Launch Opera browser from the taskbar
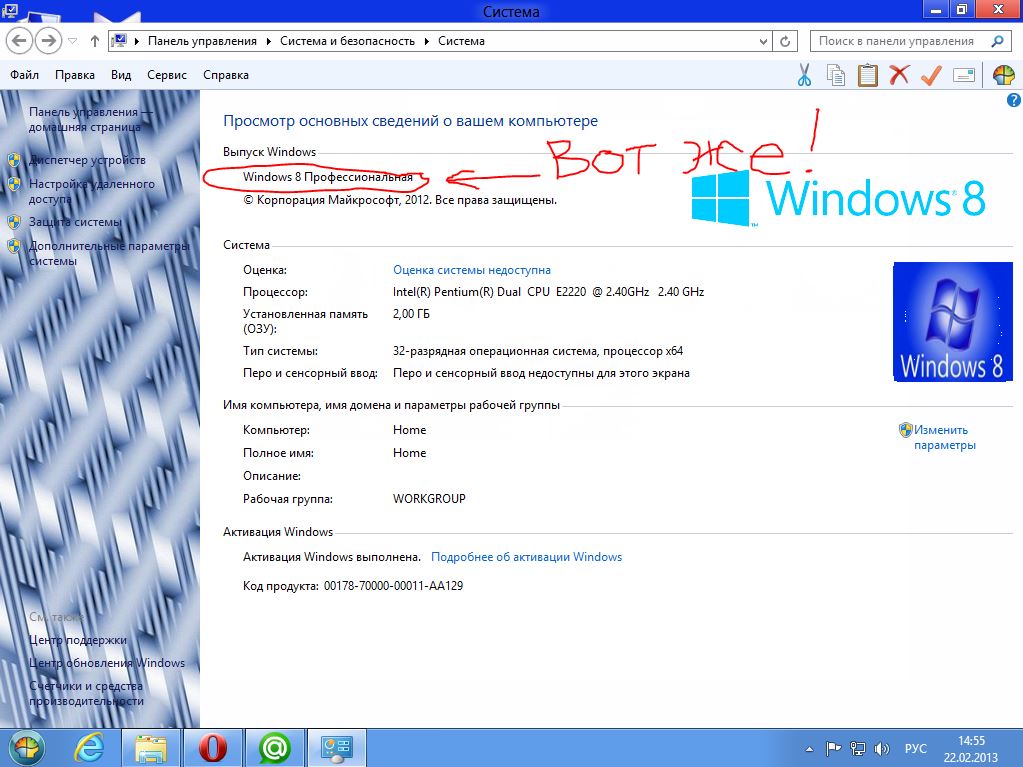Screen dimensions: 1023x767 (213, 748)
